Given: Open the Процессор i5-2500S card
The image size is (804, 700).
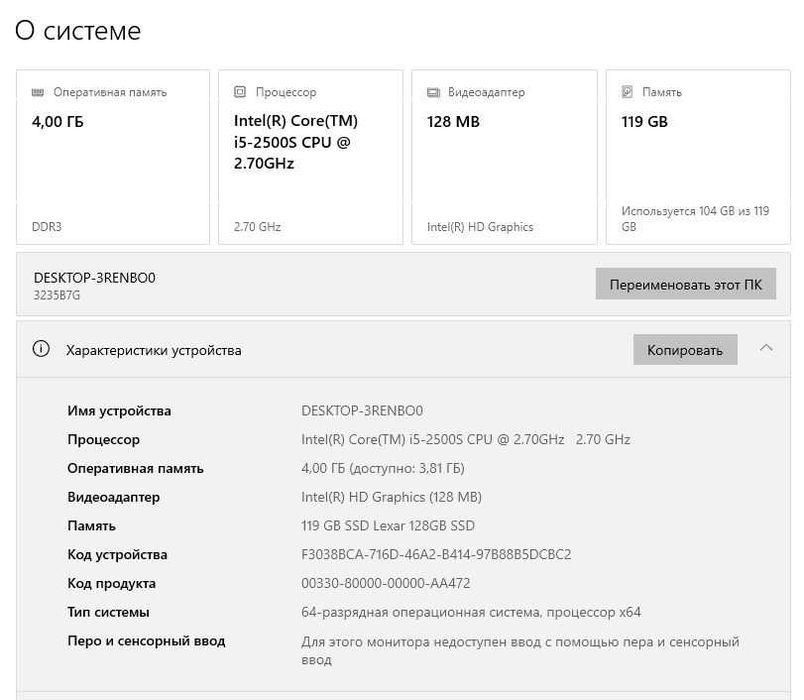Looking at the screenshot, I should click(310, 157).
